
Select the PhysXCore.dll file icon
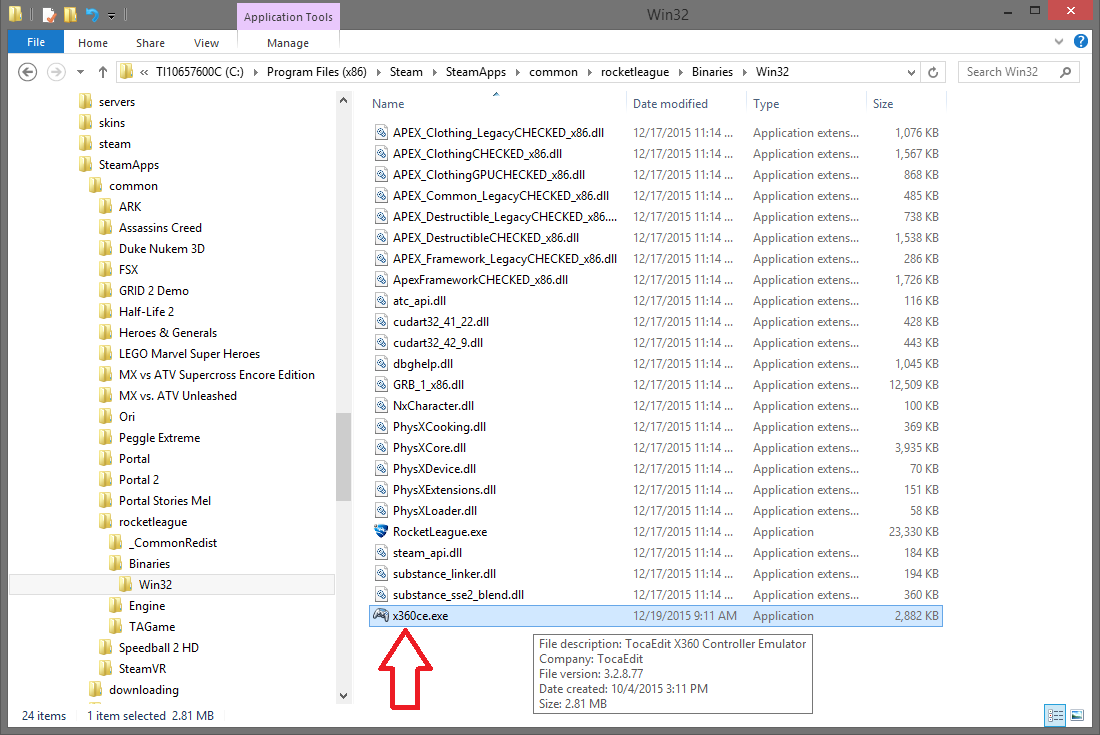coord(381,447)
